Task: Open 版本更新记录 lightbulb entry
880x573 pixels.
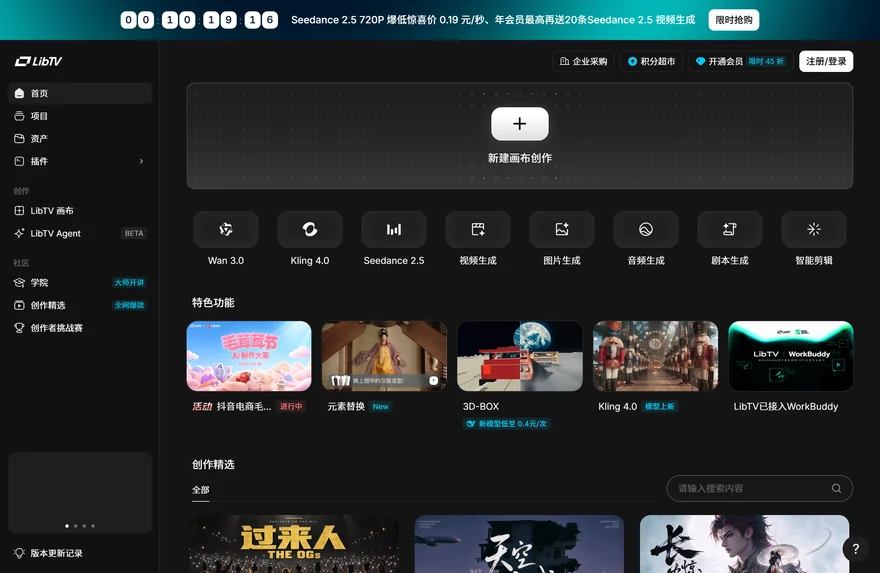Action: pos(80,553)
